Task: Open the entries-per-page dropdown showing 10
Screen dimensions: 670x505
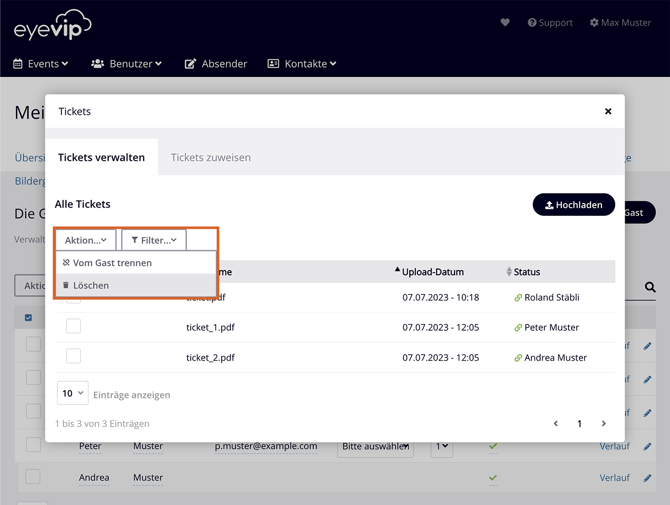Action: pyautogui.click(x=73, y=393)
